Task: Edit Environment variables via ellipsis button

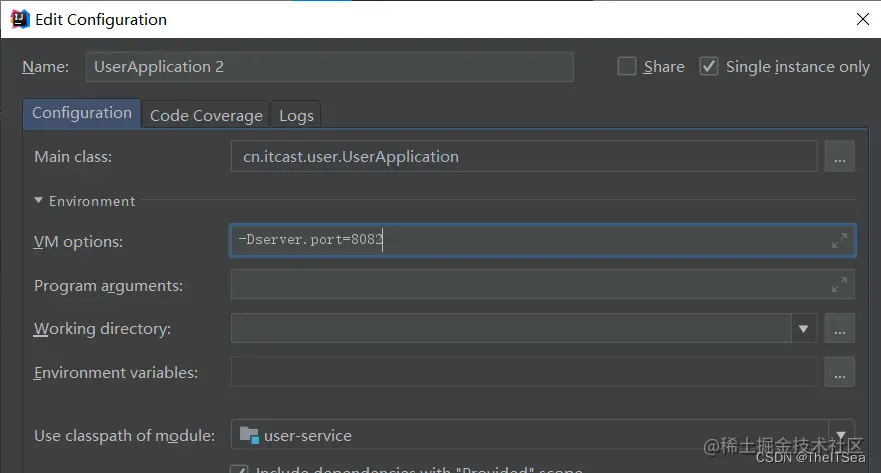Action: pos(839,372)
